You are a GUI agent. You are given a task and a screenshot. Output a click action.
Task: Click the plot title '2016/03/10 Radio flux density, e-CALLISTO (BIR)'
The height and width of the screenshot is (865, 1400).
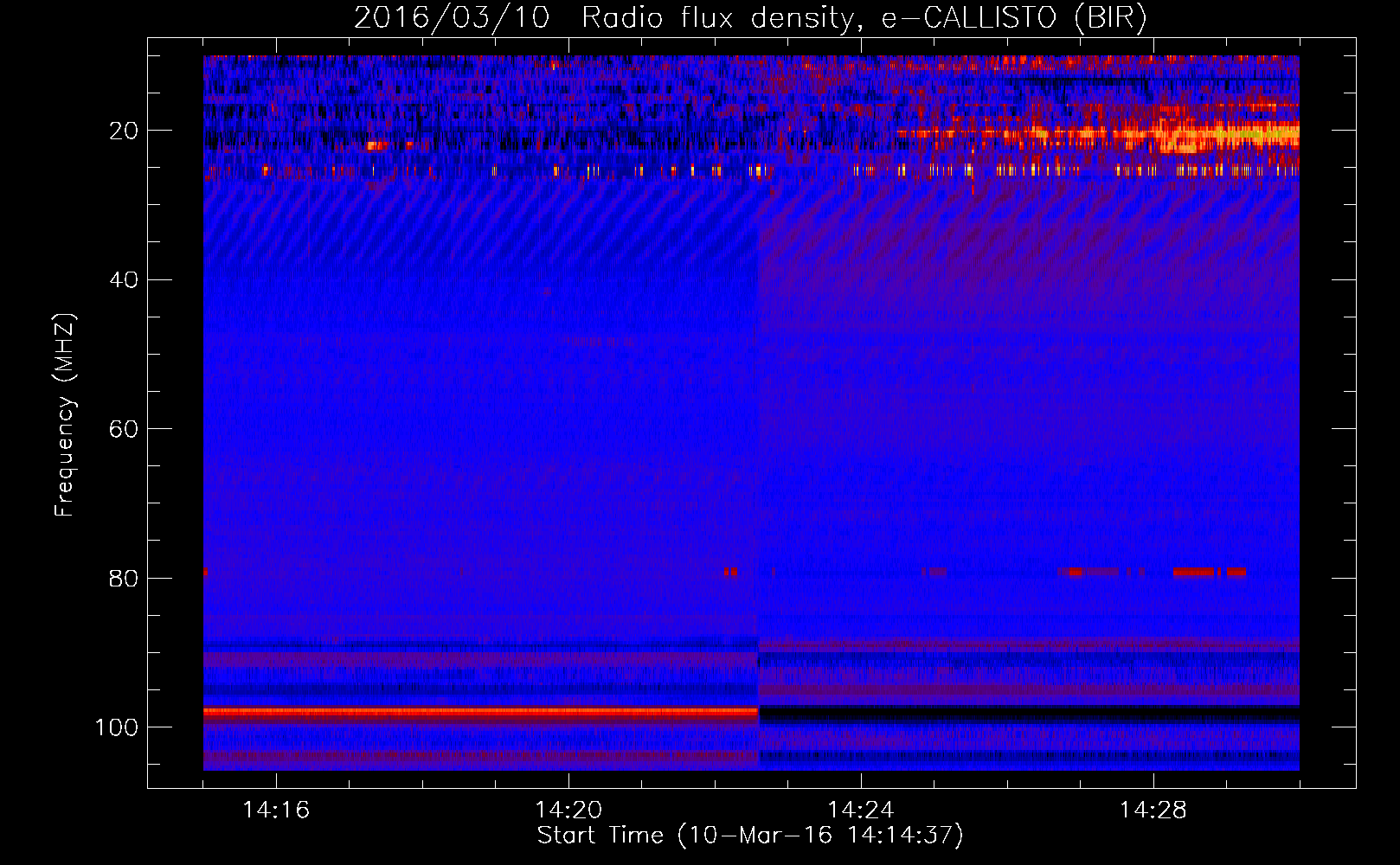click(751, 18)
